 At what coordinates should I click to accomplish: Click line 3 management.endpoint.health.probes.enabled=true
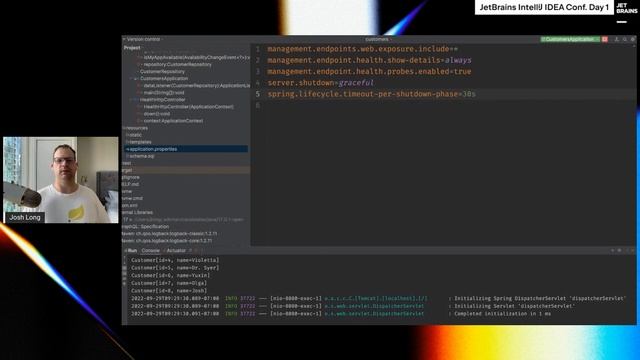(x=369, y=71)
